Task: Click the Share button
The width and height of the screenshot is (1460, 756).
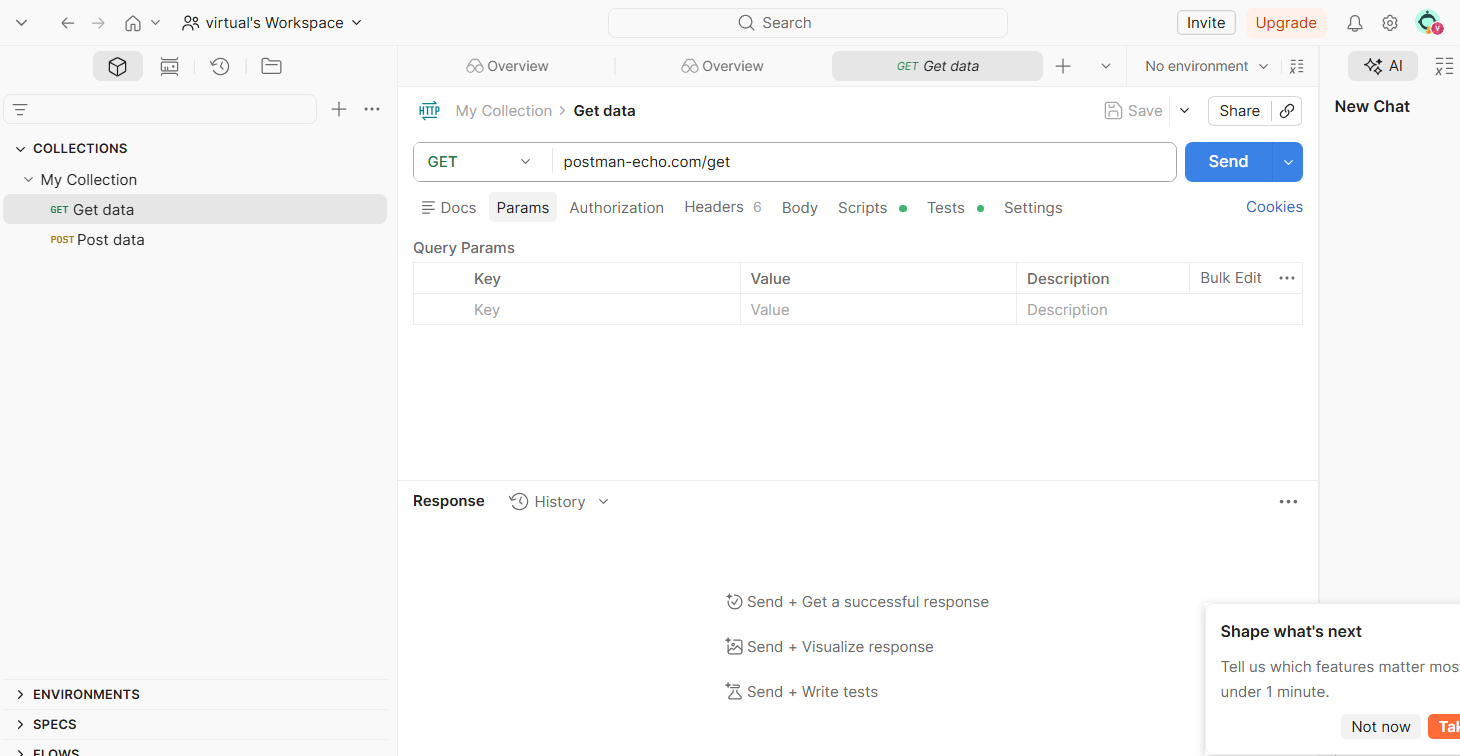Action: click(1240, 111)
